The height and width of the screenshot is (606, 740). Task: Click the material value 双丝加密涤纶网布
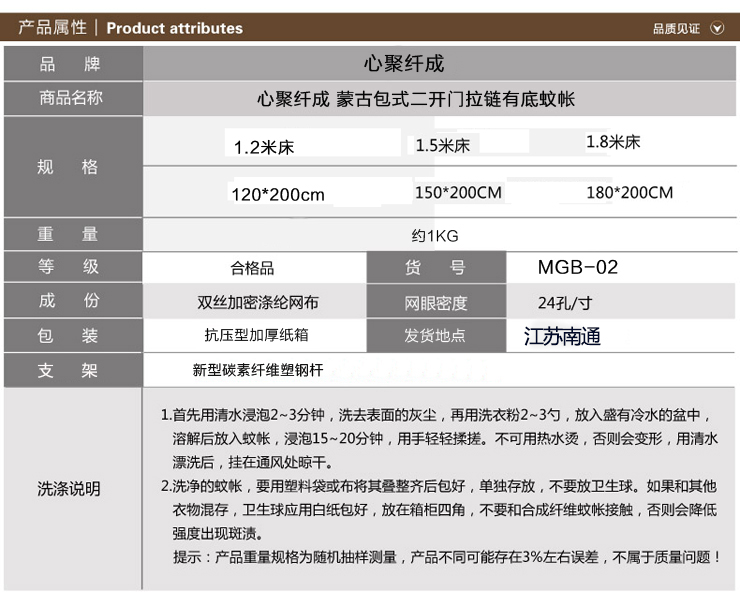(x=258, y=302)
